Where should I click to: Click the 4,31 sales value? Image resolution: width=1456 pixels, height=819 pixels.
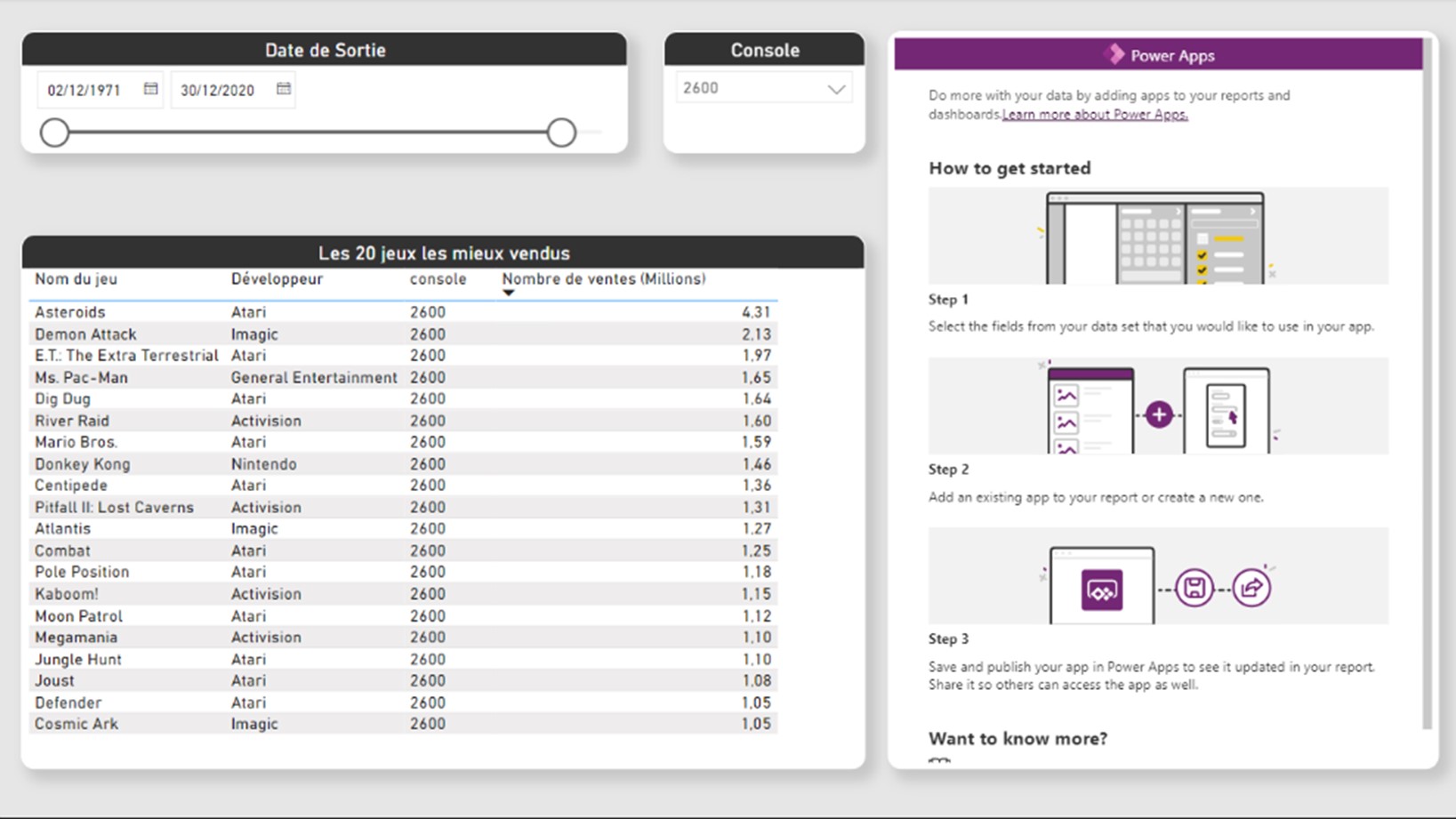click(756, 313)
